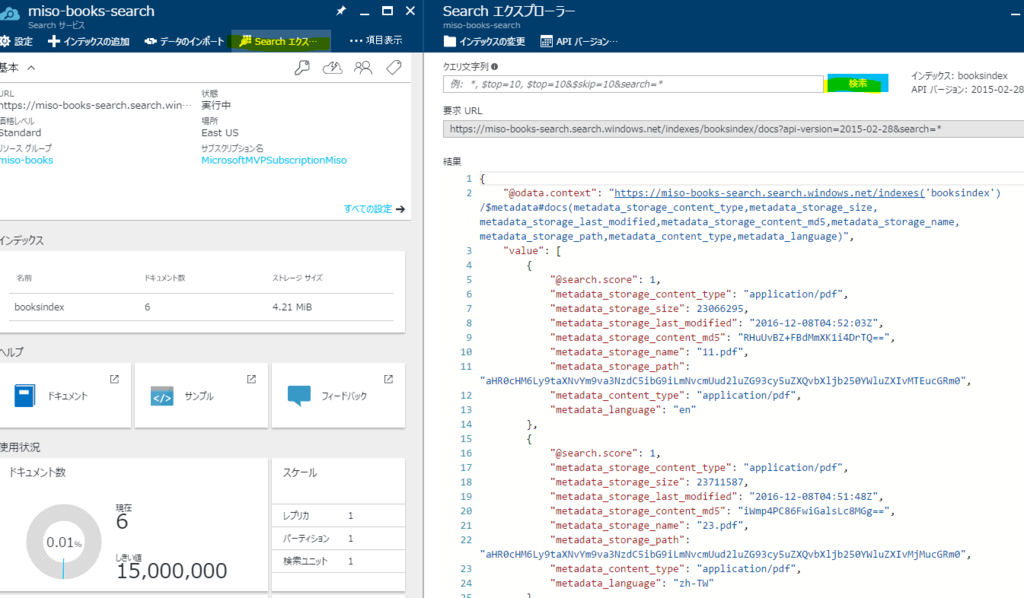Click the 検索 search button
This screenshot has width=1024, height=598.
coord(857,84)
